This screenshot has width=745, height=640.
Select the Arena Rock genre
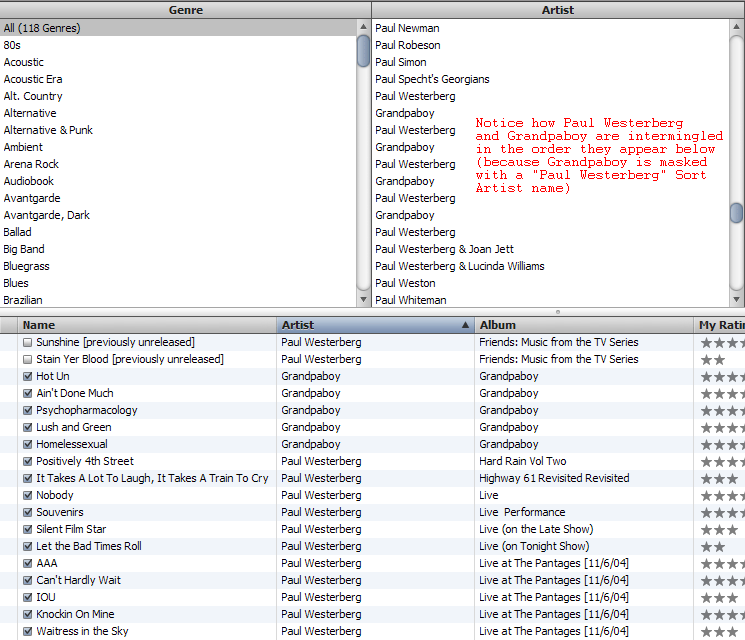178,164
